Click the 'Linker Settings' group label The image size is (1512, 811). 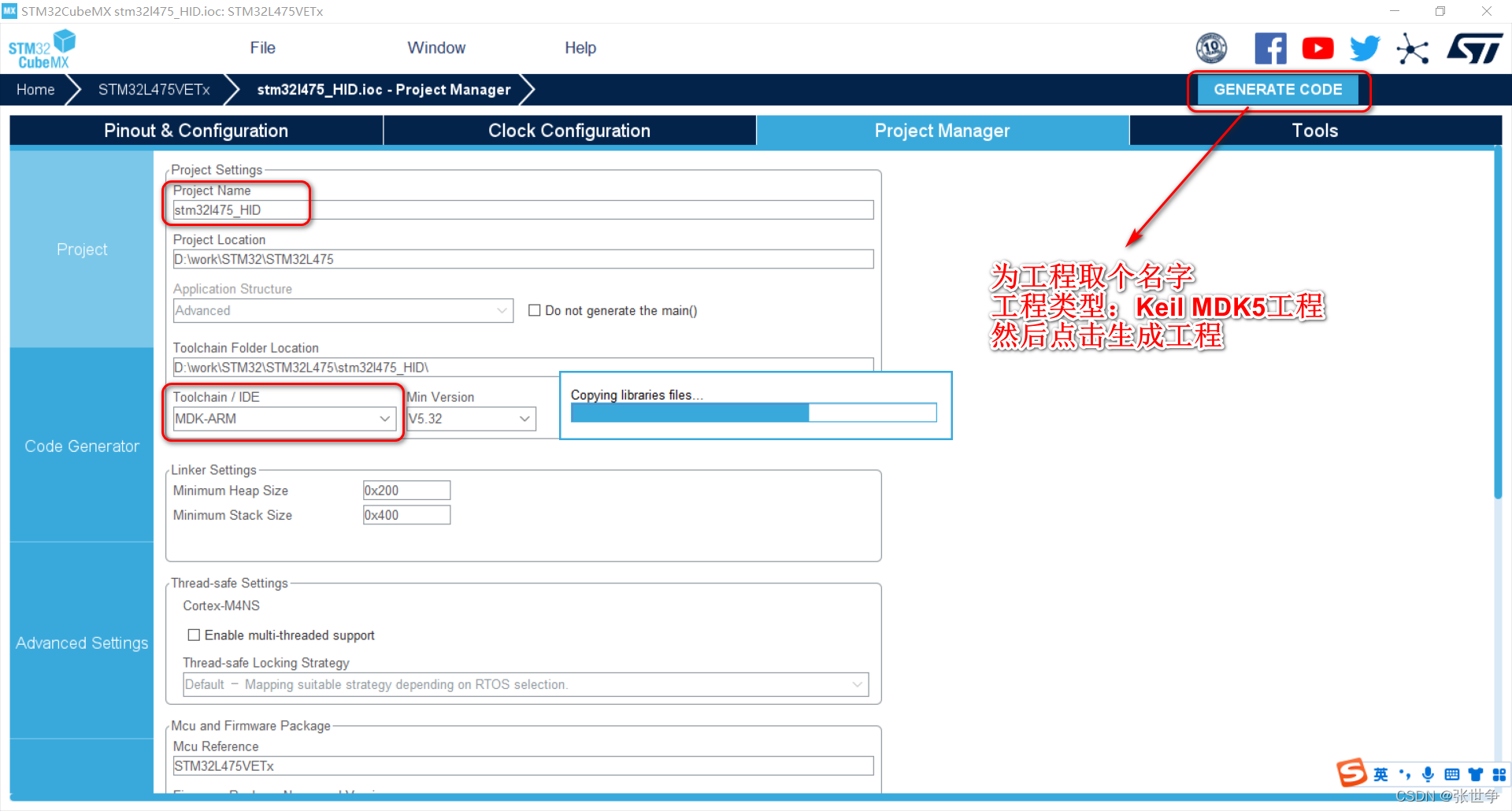point(213,470)
